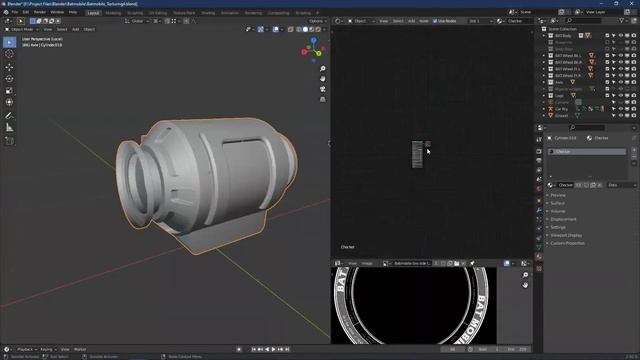This screenshot has width=640, height=360.
Task: Click the checker material node in node editor
Action: [417, 154]
